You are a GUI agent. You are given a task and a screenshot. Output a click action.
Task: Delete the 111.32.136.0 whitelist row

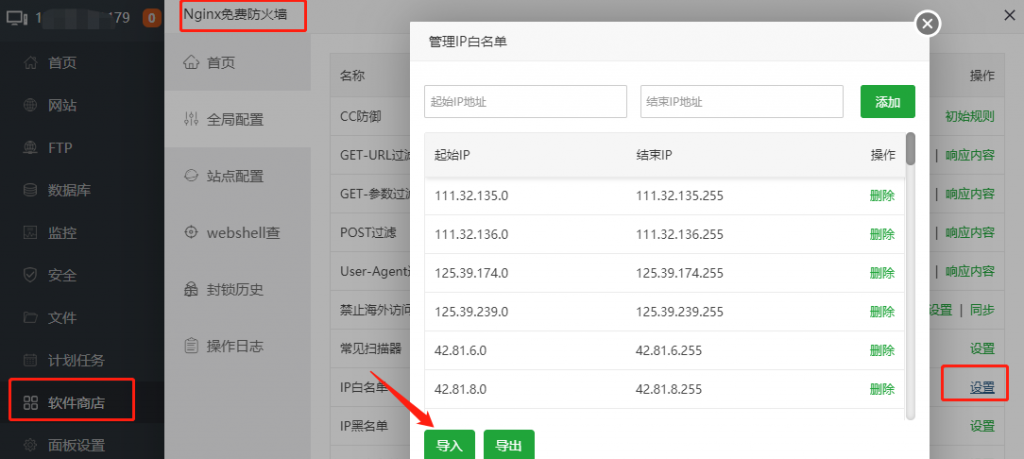[882, 234]
